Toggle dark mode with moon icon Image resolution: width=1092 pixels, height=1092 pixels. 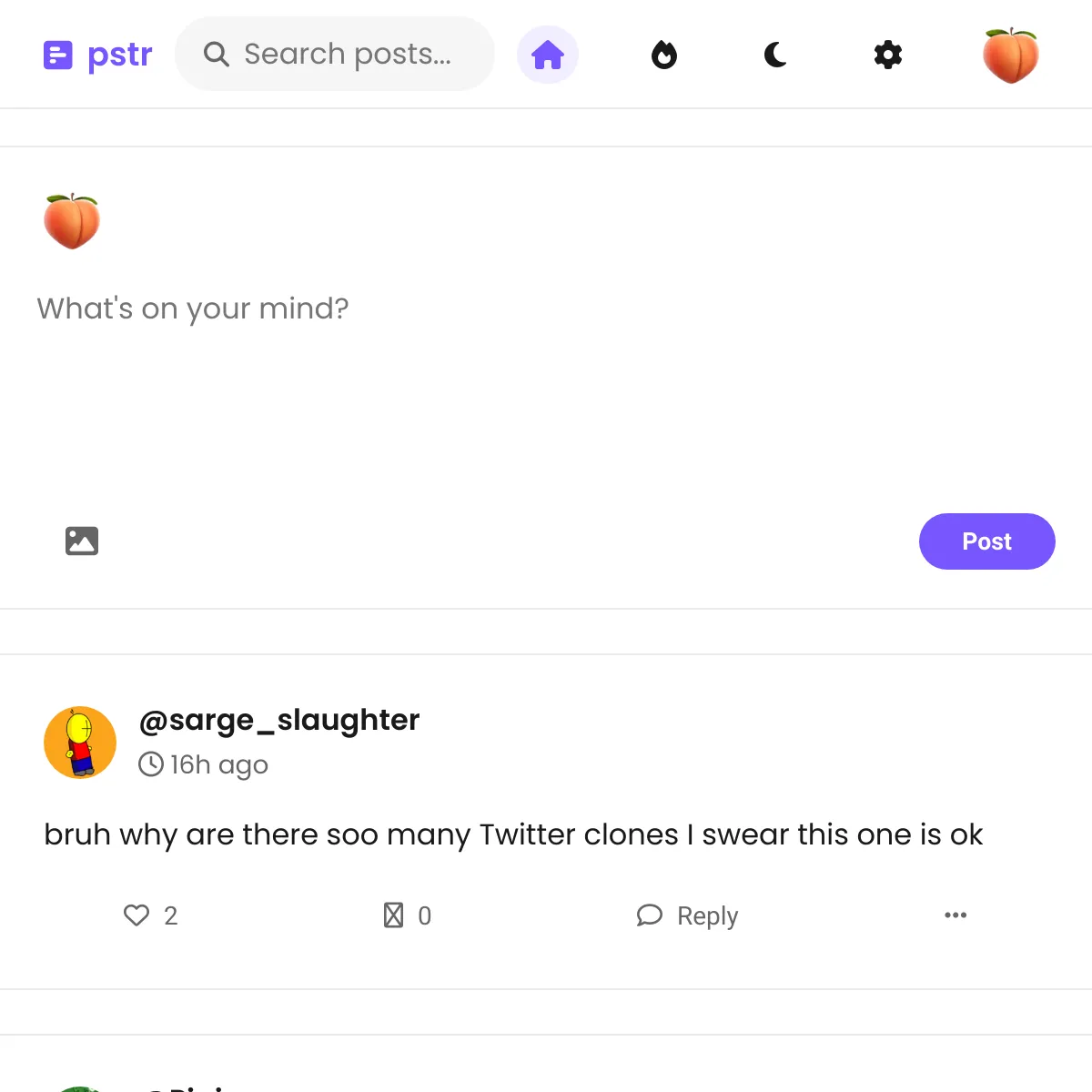775,55
